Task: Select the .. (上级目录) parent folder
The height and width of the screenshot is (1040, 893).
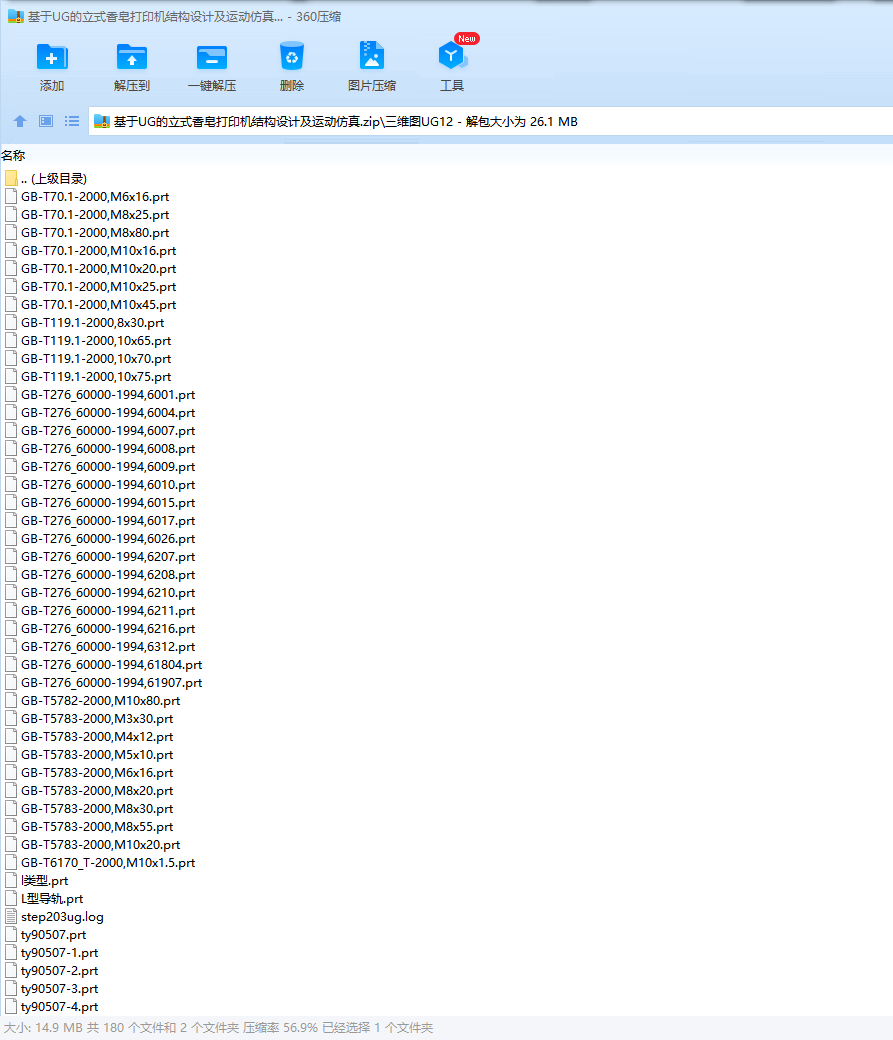Action: click(54, 178)
